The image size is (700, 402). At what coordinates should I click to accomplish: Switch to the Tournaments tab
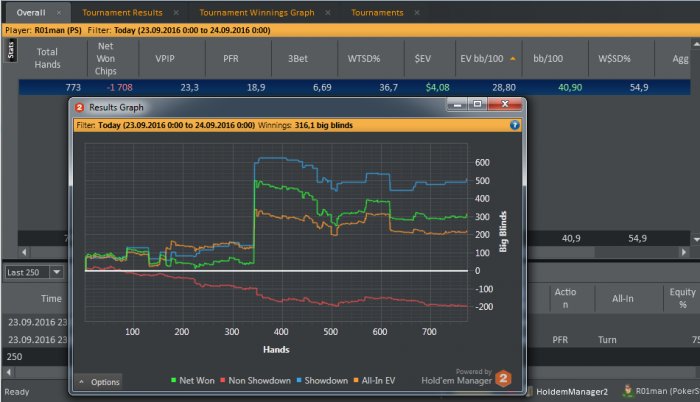(x=376, y=13)
